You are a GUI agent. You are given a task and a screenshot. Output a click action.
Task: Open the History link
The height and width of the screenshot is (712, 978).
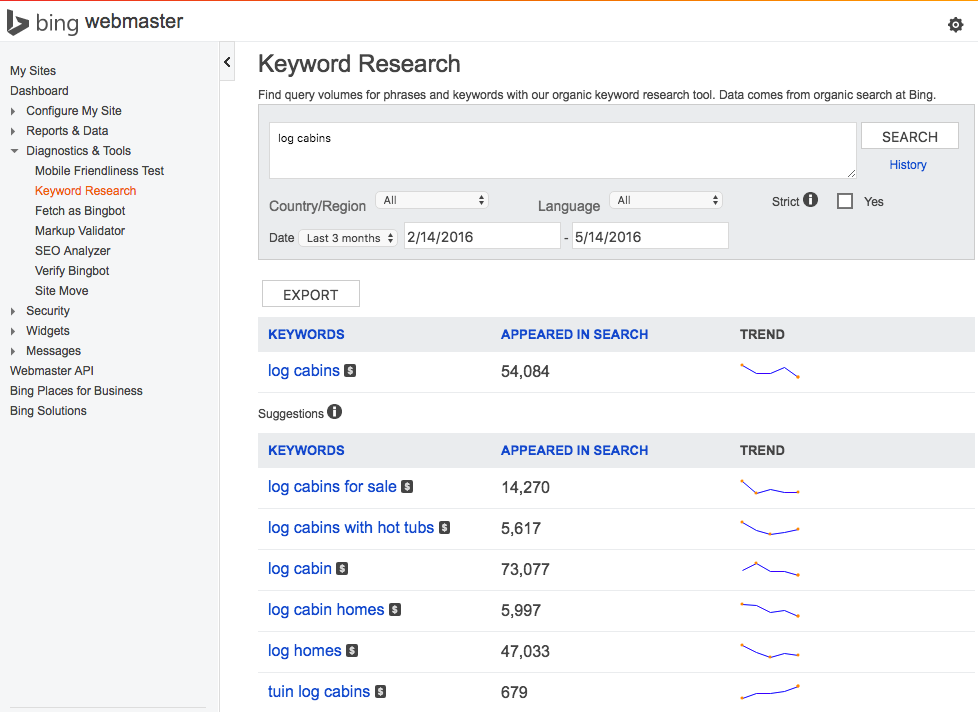tap(907, 164)
